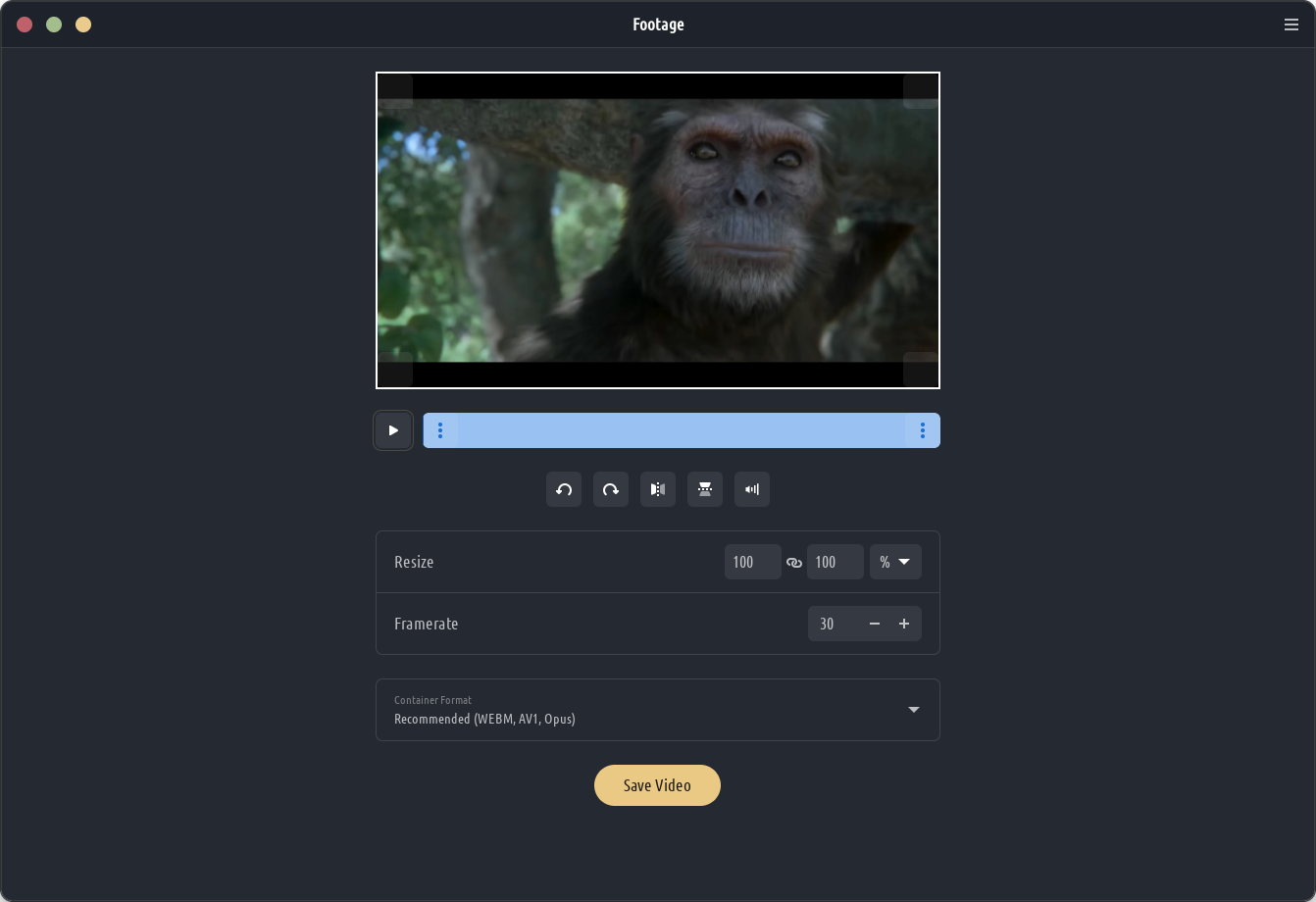Flip the video vertically
Viewport: 1316px width, 902px height.
coord(705,489)
